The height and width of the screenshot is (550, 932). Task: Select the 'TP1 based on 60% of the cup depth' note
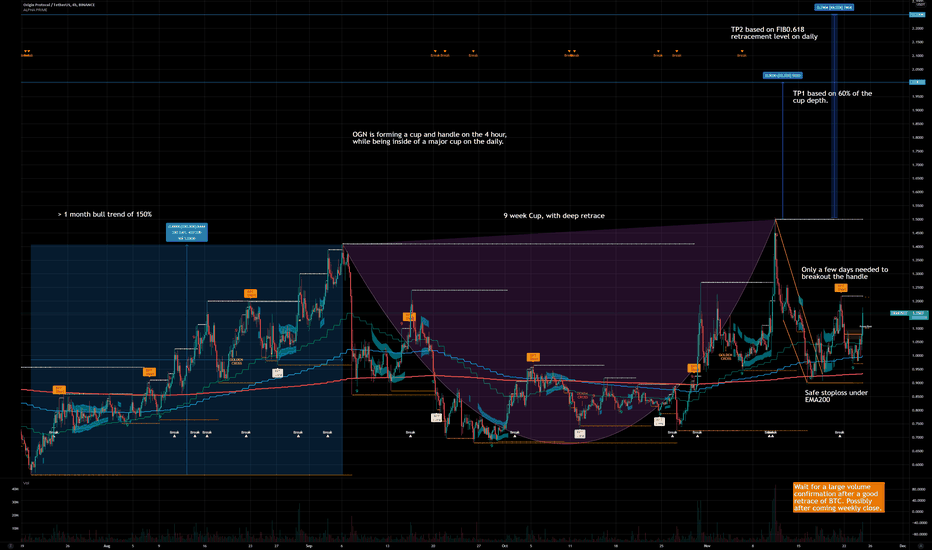832,97
